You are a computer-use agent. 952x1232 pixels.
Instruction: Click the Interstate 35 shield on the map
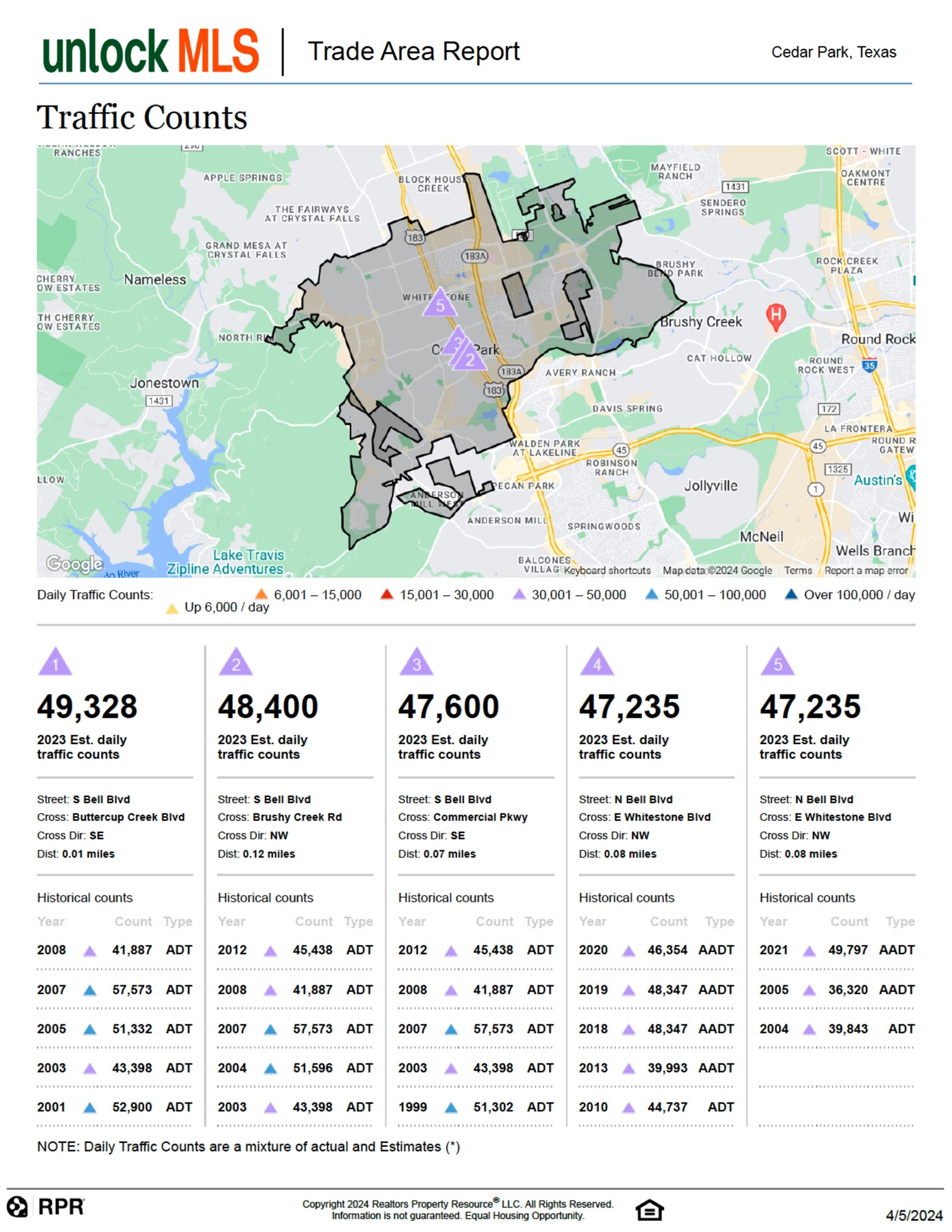point(869,365)
